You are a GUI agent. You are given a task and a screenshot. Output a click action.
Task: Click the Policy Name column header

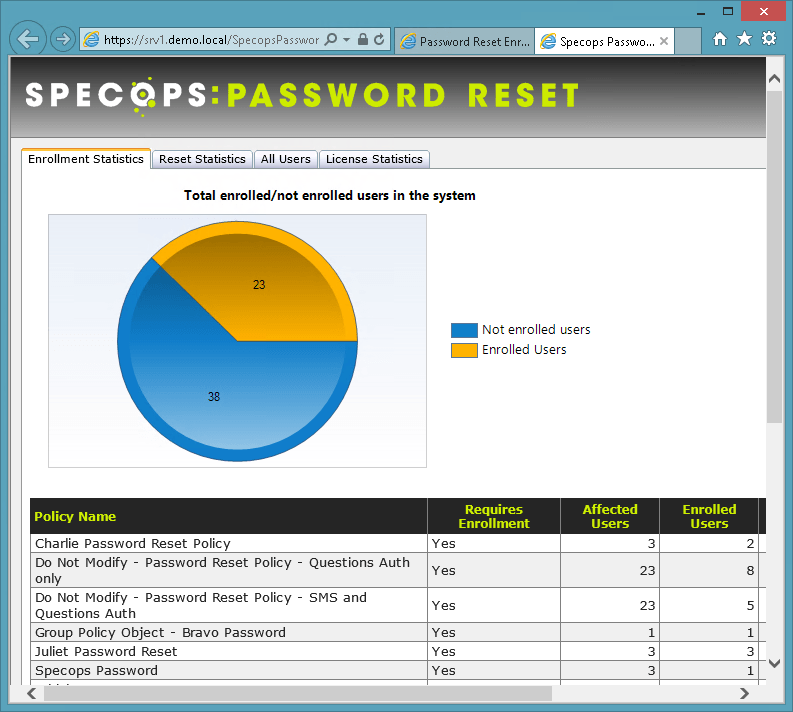(75, 517)
